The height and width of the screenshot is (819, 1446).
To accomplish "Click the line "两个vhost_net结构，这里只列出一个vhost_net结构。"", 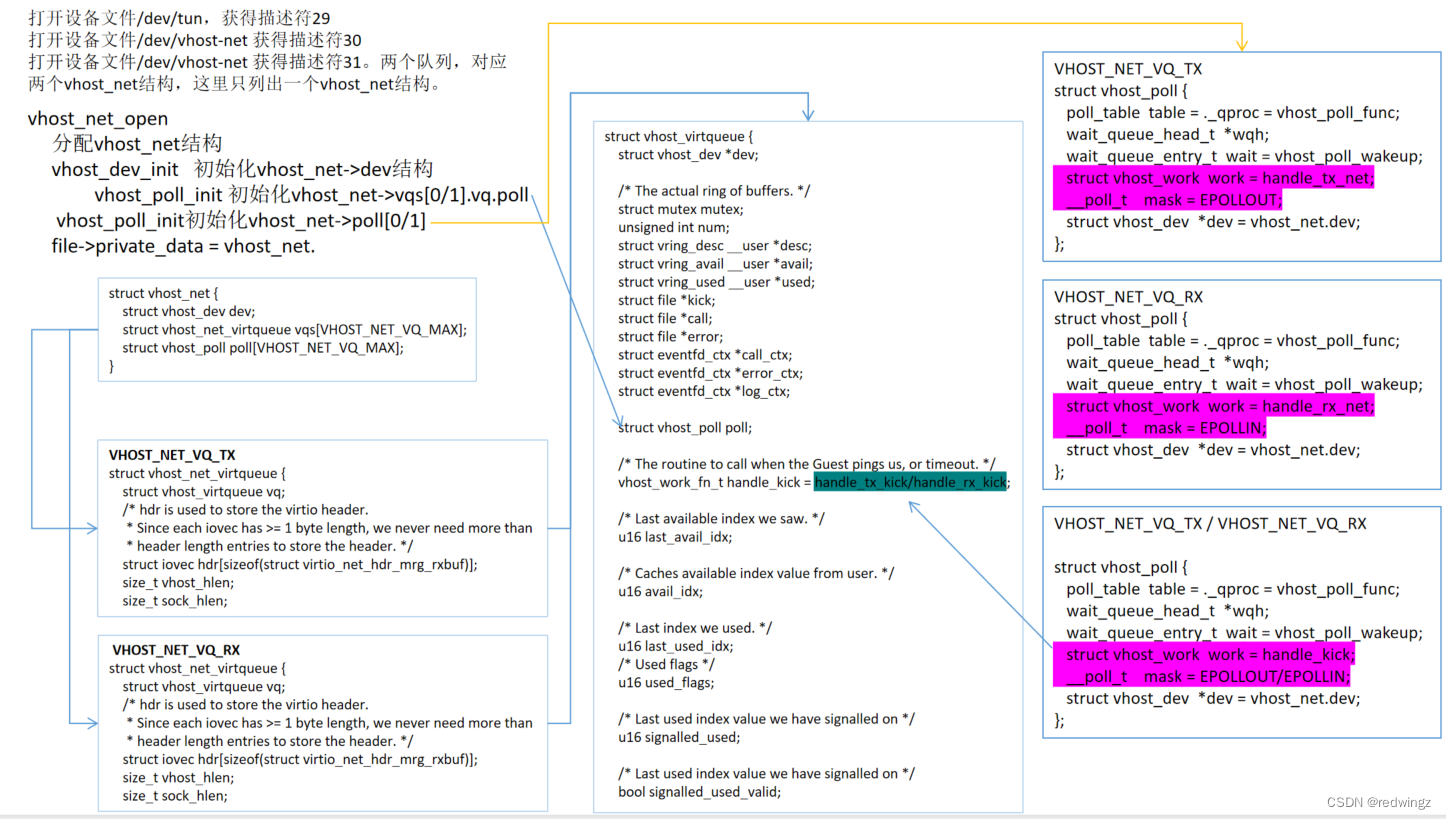I will click(234, 84).
